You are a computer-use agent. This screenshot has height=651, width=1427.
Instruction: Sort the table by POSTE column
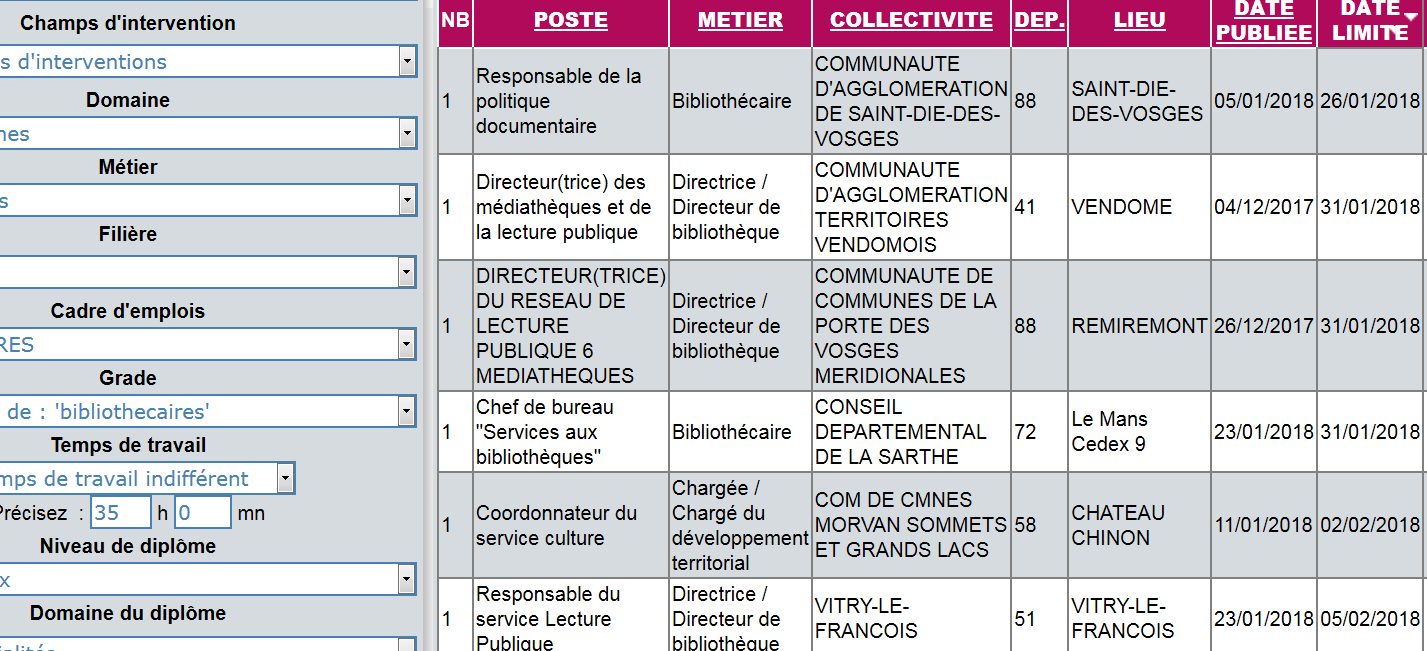point(571,20)
